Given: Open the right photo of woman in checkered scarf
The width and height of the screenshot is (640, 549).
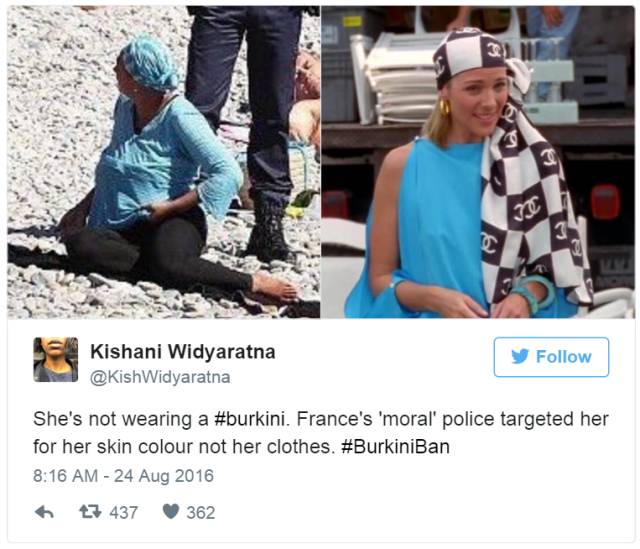Looking at the screenshot, I should (478, 162).
